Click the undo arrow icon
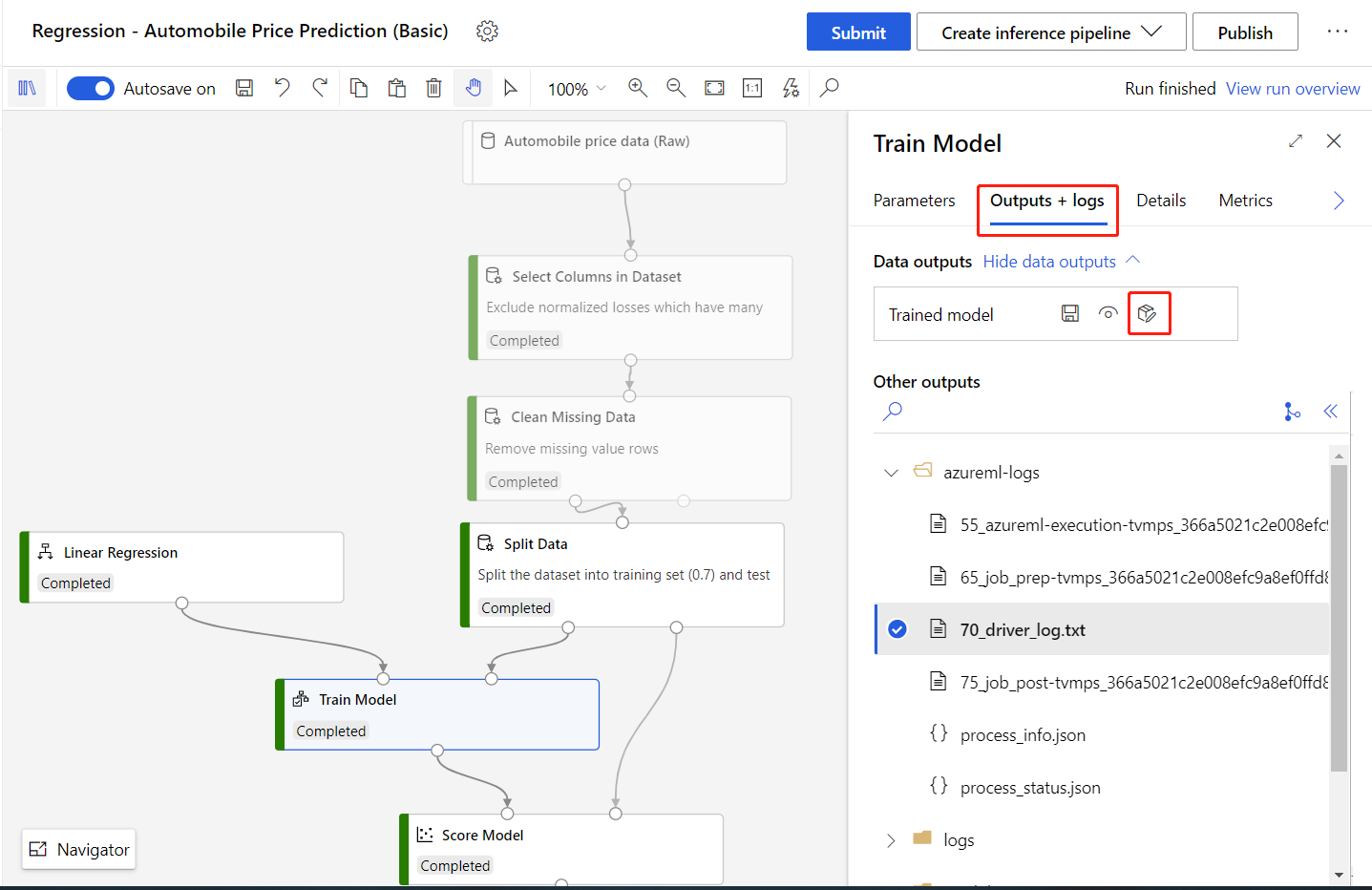Screen dimensions: 1372x890 [x=282, y=88]
